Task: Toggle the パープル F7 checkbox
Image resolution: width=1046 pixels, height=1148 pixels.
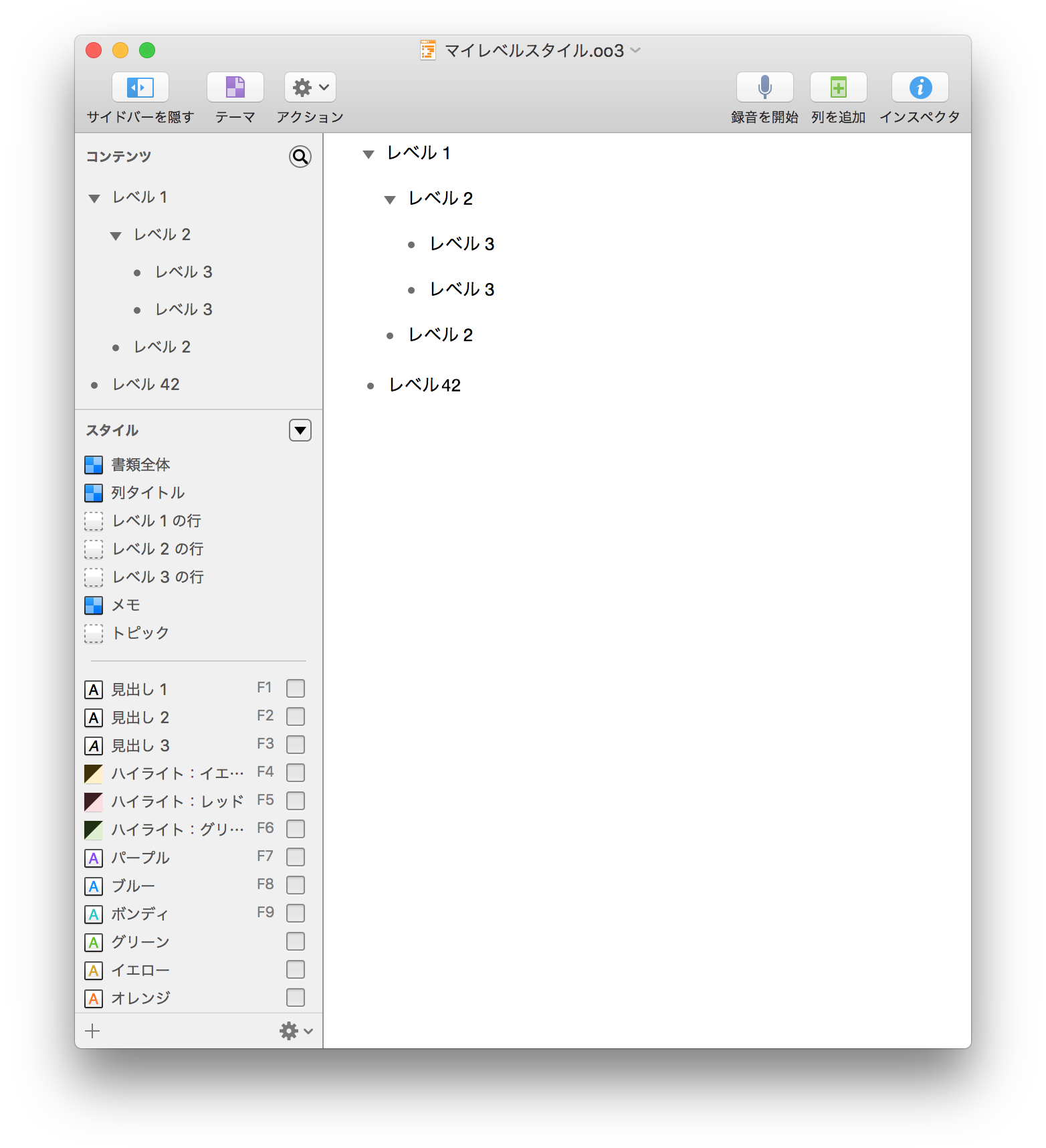Action: pyautogui.click(x=296, y=857)
